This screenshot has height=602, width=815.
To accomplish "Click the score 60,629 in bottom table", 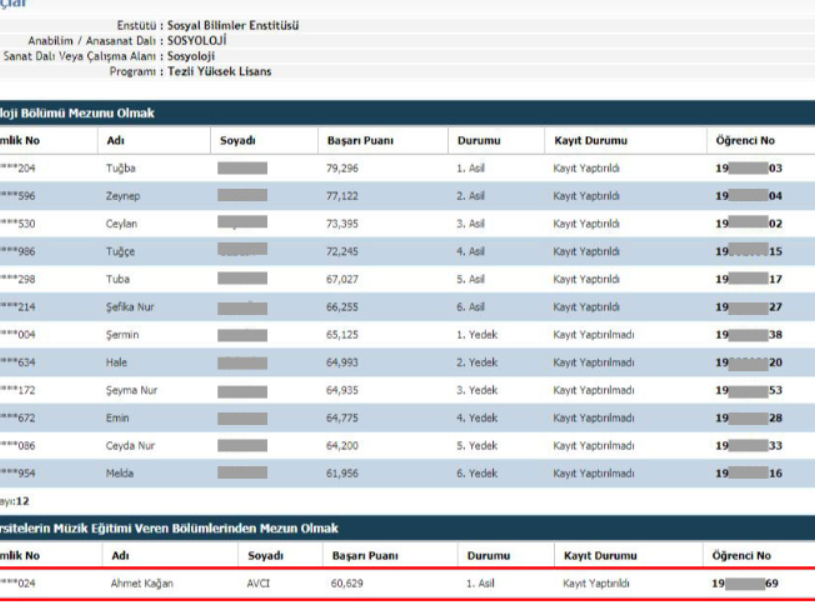I will point(348,582).
